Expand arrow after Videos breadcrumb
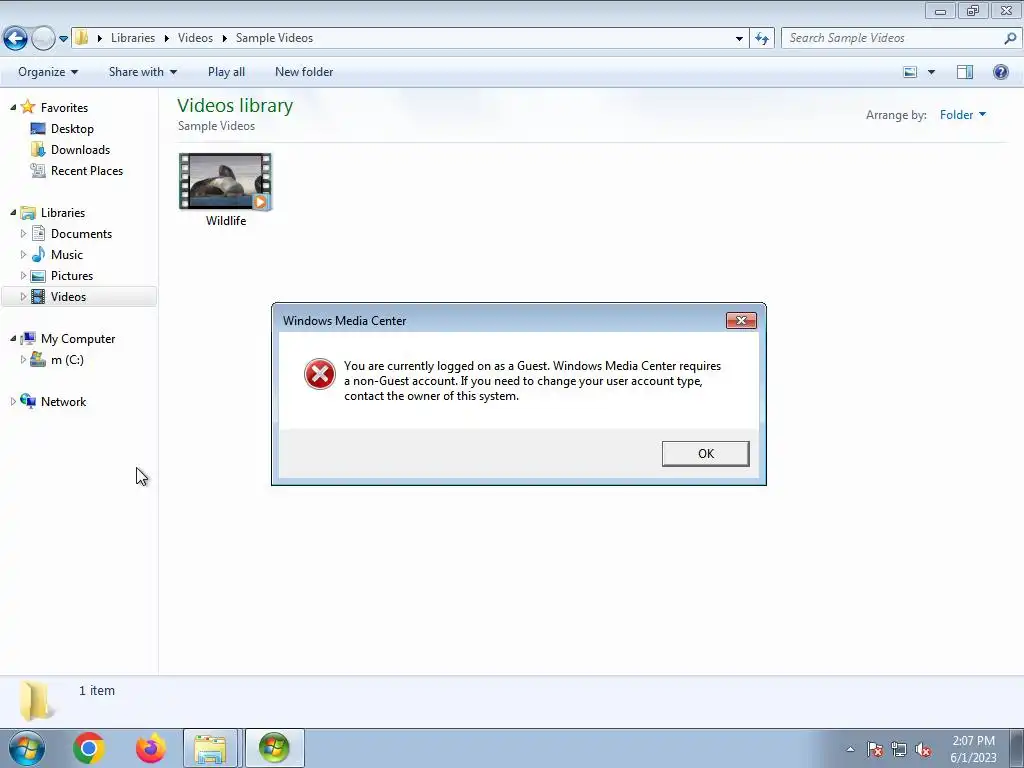The height and width of the screenshot is (768, 1024). tap(224, 39)
